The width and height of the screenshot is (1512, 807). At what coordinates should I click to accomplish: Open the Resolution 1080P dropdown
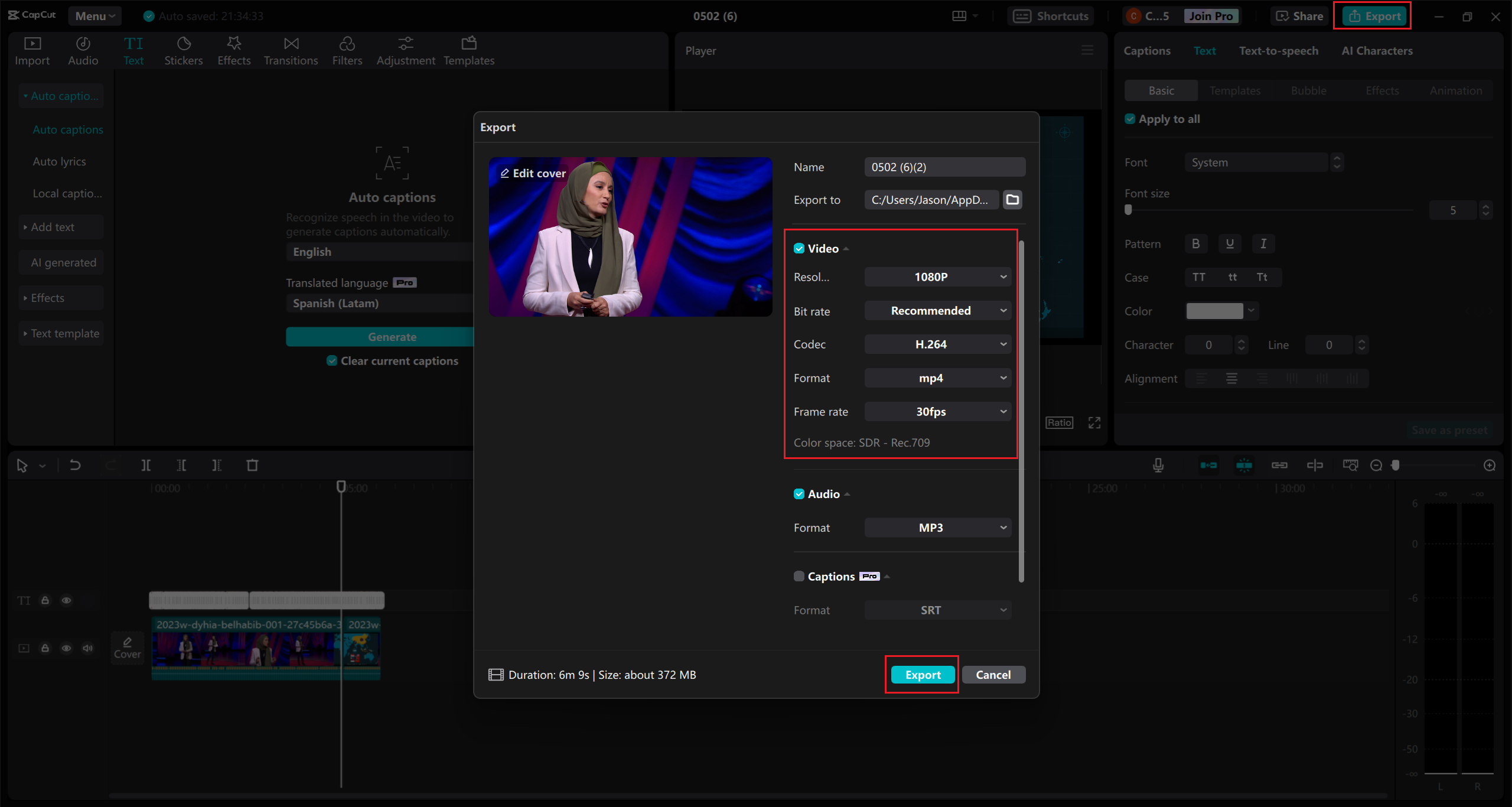(x=937, y=277)
